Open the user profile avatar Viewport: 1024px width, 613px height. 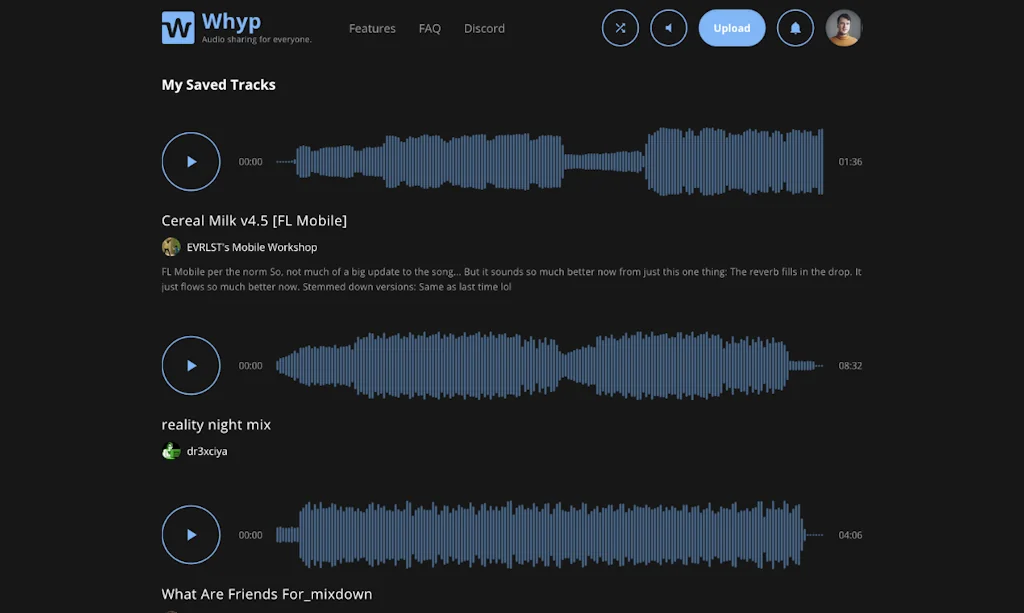[x=843, y=28]
